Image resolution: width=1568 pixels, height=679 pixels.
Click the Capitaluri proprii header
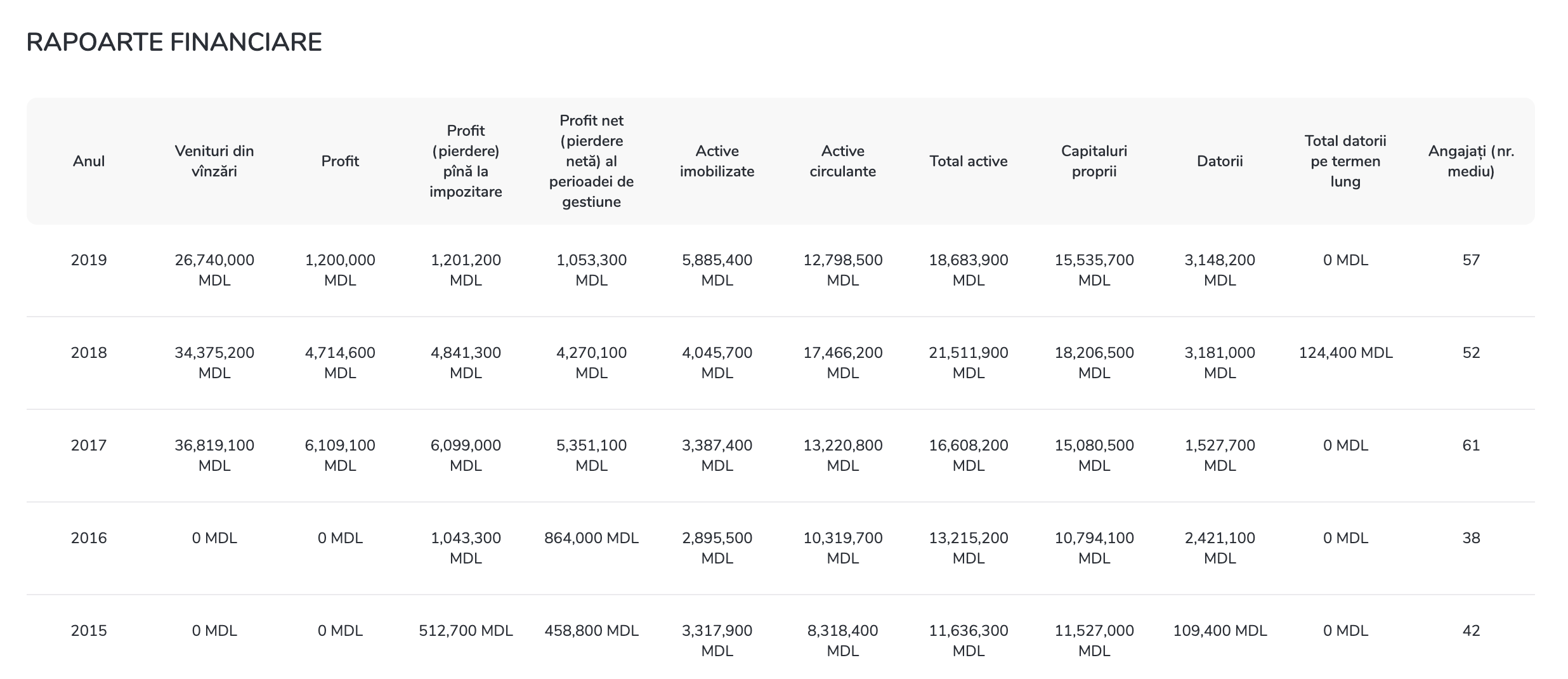pyautogui.click(x=1094, y=161)
